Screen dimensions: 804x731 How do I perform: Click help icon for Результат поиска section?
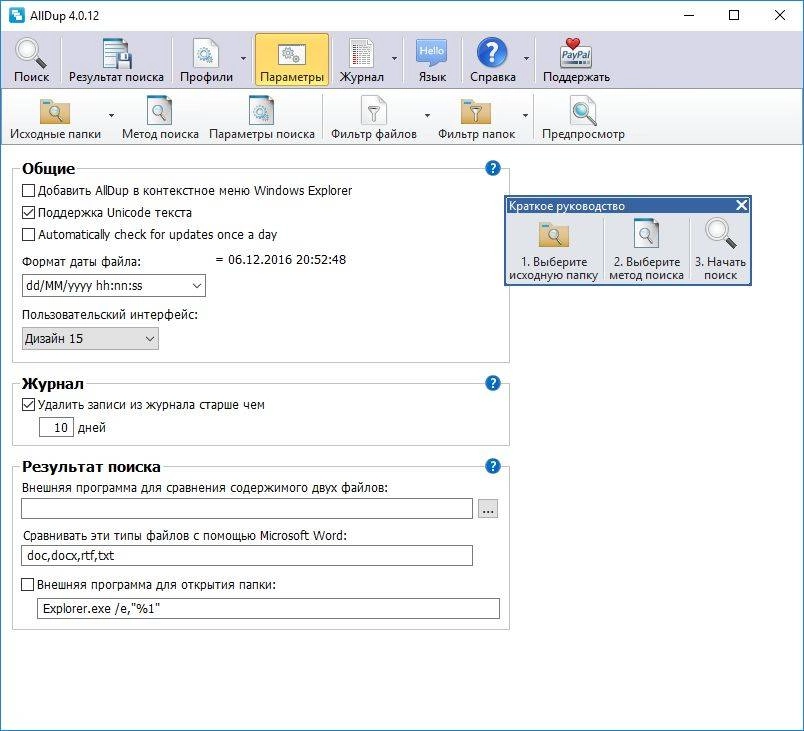pyautogui.click(x=493, y=466)
